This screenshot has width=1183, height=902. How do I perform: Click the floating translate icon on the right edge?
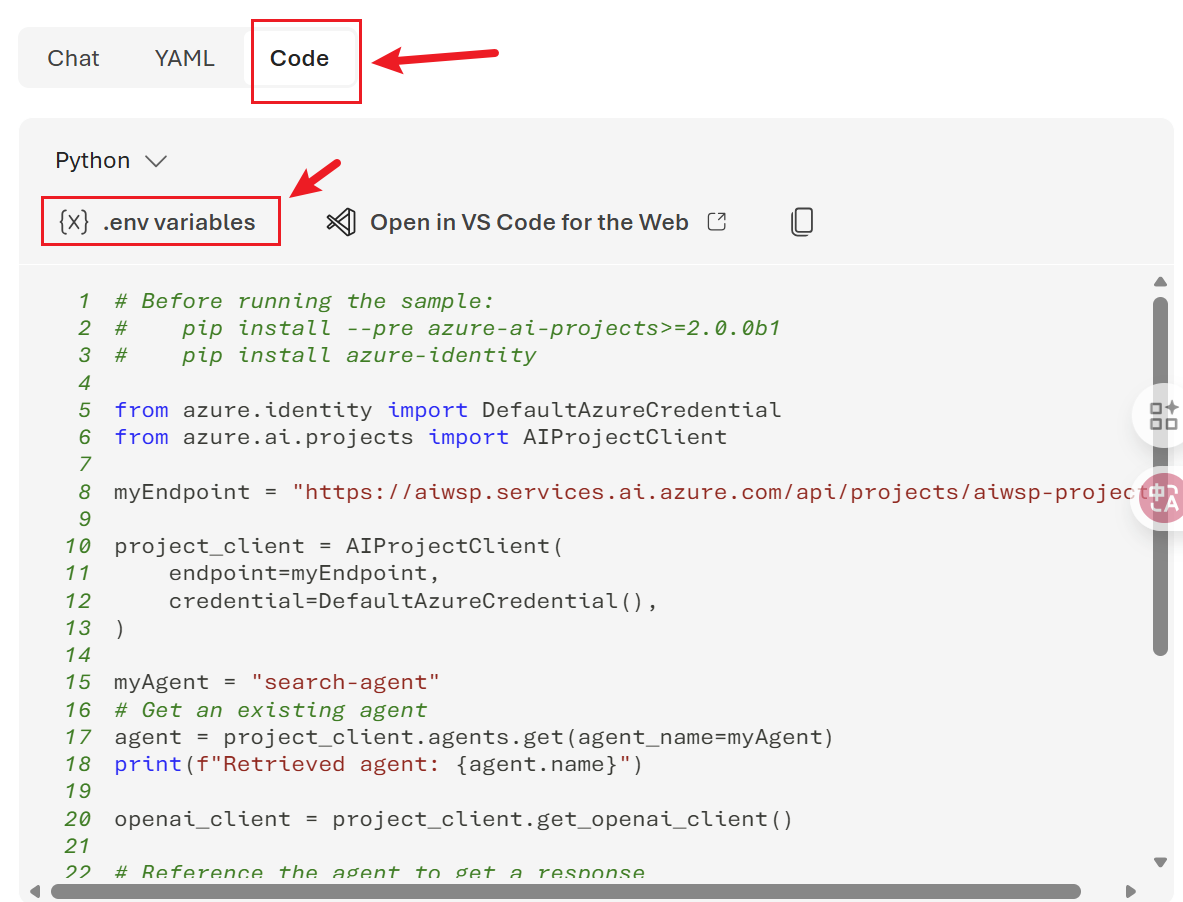tap(1163, 498)
